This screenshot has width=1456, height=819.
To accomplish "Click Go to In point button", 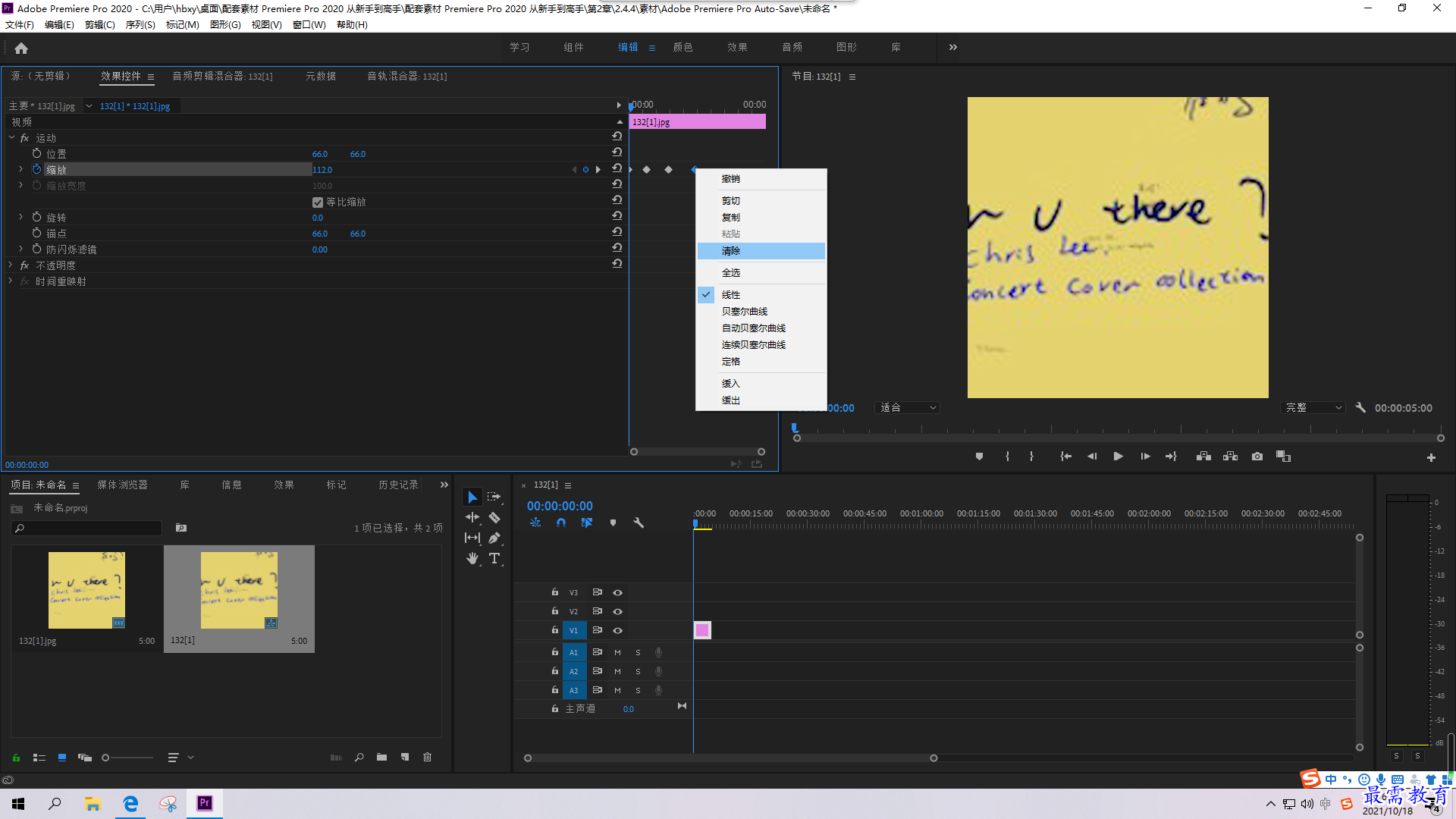I will pyautogui.click(x=1065, y=457).
